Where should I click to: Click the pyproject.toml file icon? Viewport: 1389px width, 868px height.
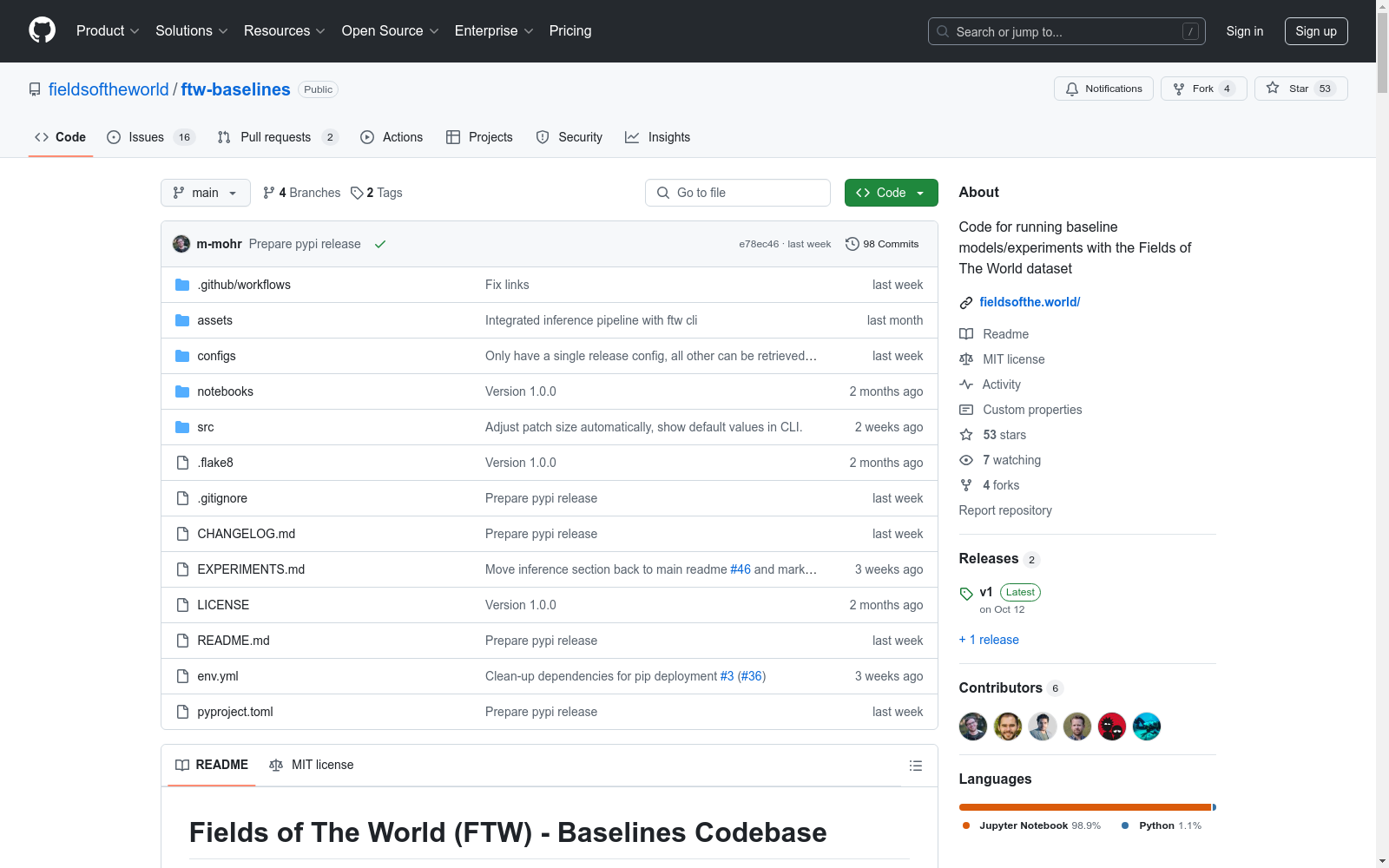(x=182, y=712)
